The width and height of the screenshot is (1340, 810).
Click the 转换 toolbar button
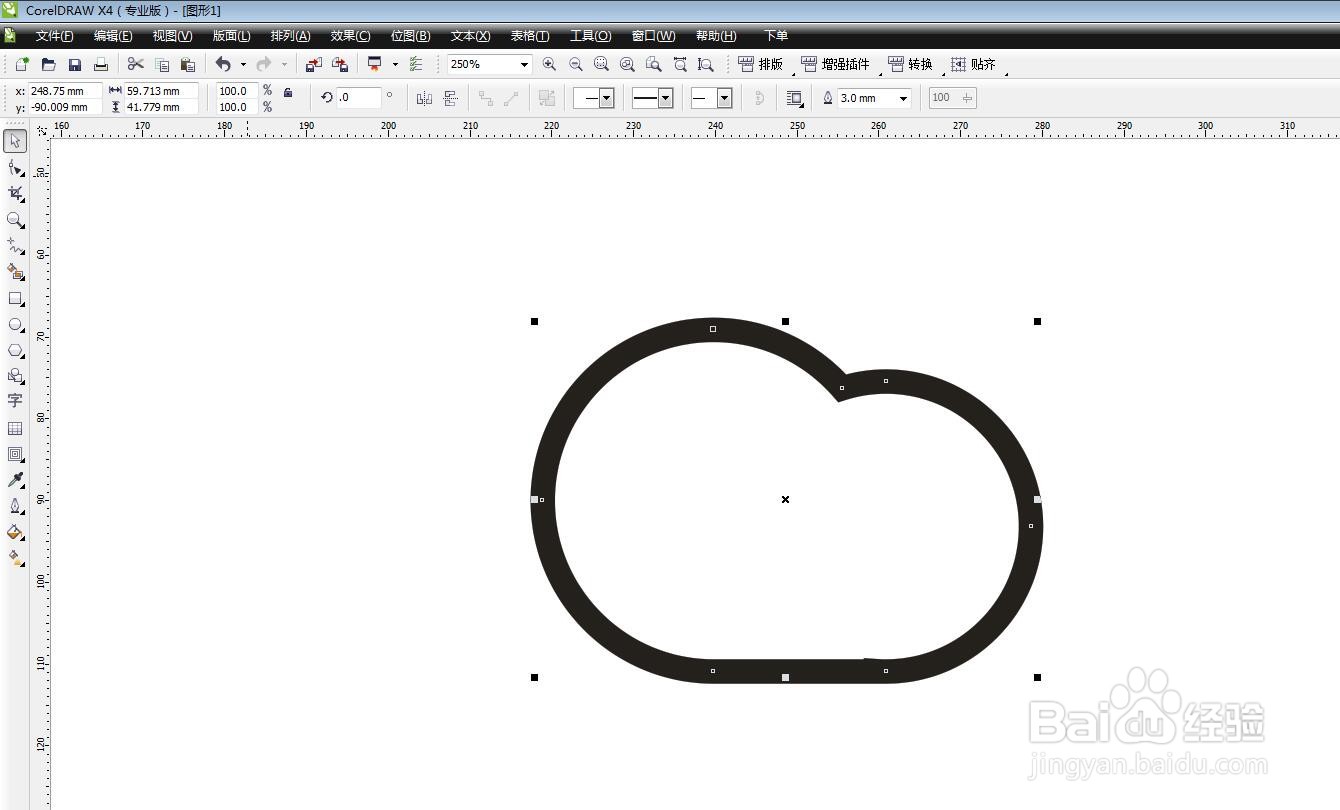910,64
